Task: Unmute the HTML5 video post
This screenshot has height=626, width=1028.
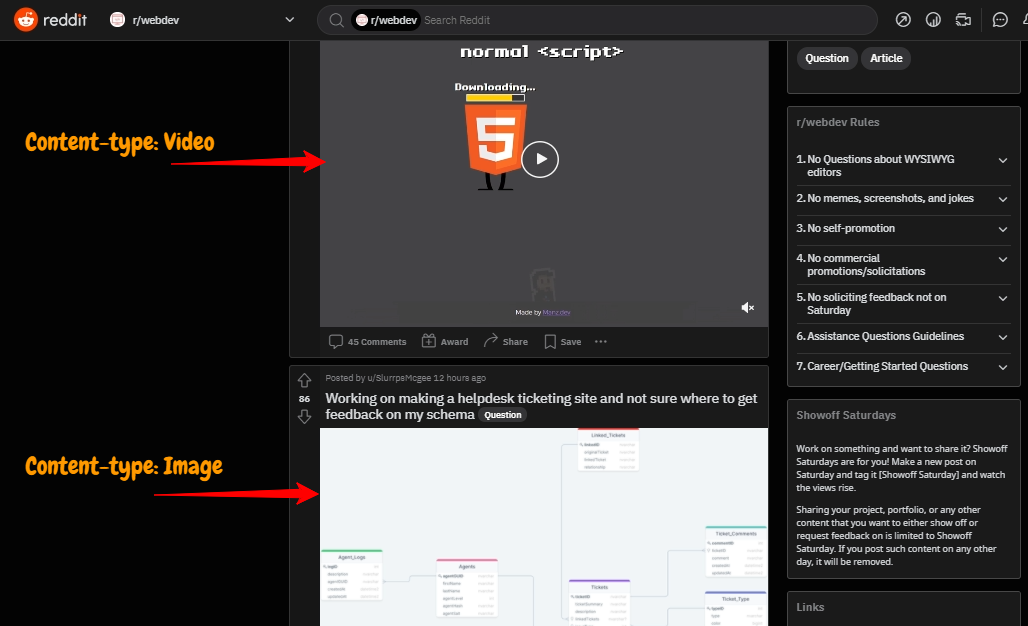Action: (x=747, y=308)
